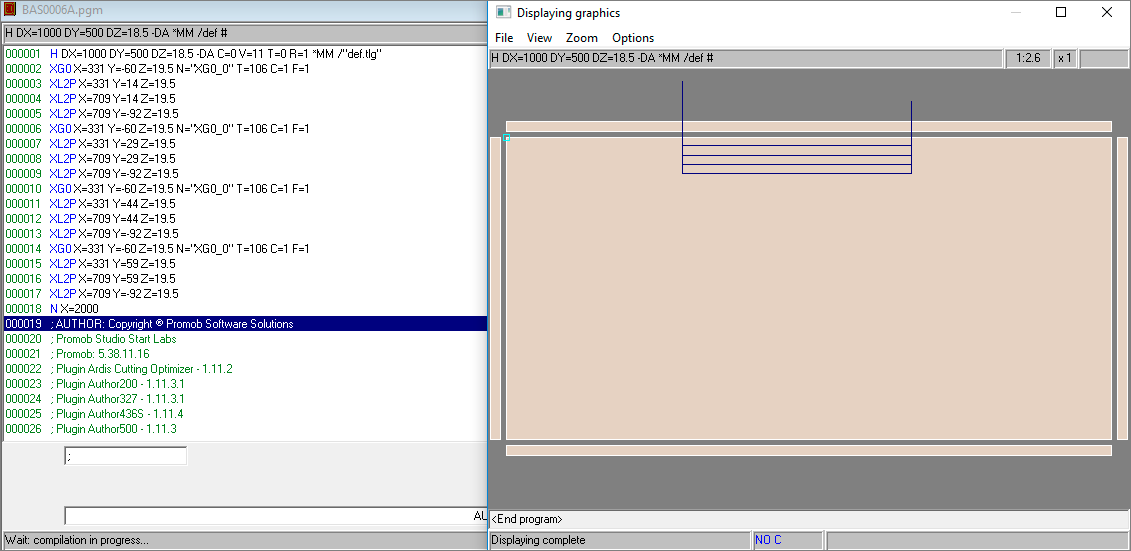Viewport: 1131px width, 551px height.
Task: Select line 000020 Promob Studio Start Labs
Action: pos(245,339)
